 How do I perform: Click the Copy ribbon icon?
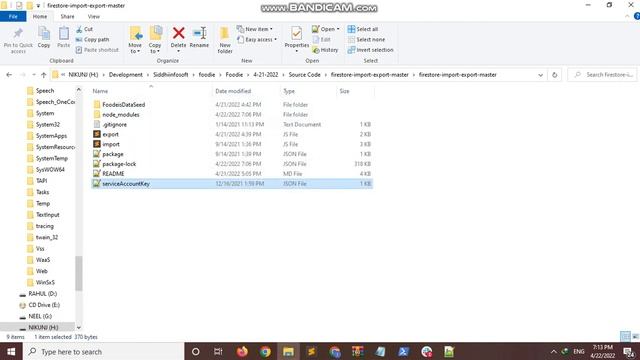tap(44, 38)
